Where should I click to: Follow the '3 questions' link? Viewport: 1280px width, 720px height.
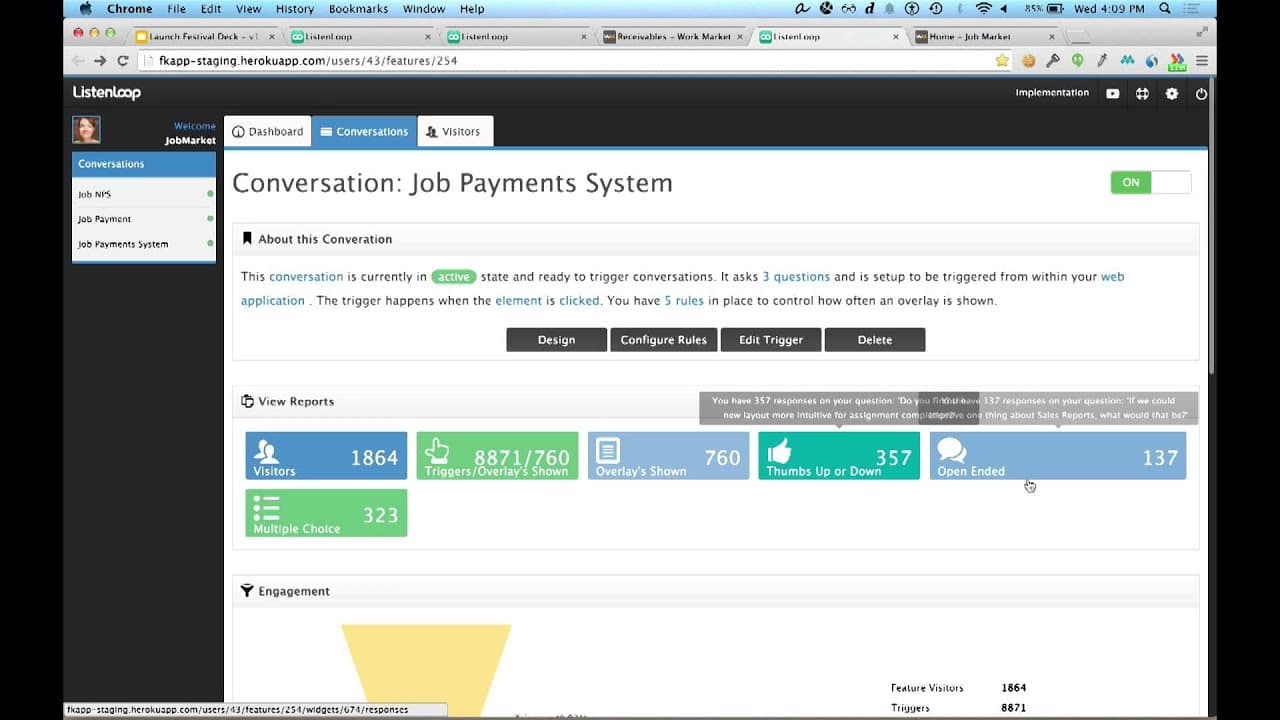point(796,277)
